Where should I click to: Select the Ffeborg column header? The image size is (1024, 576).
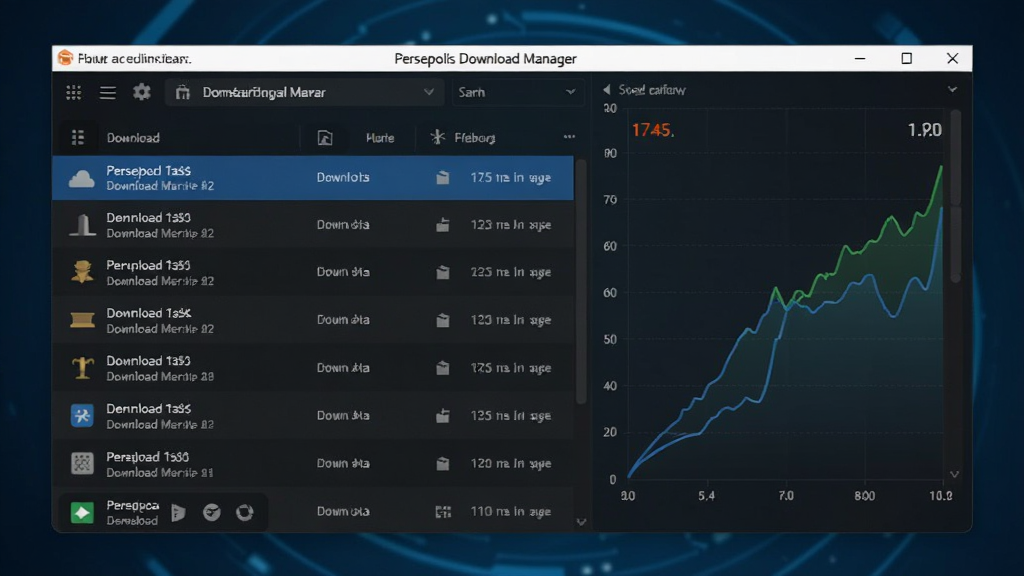pyautogui.click(x=475, y=138)
